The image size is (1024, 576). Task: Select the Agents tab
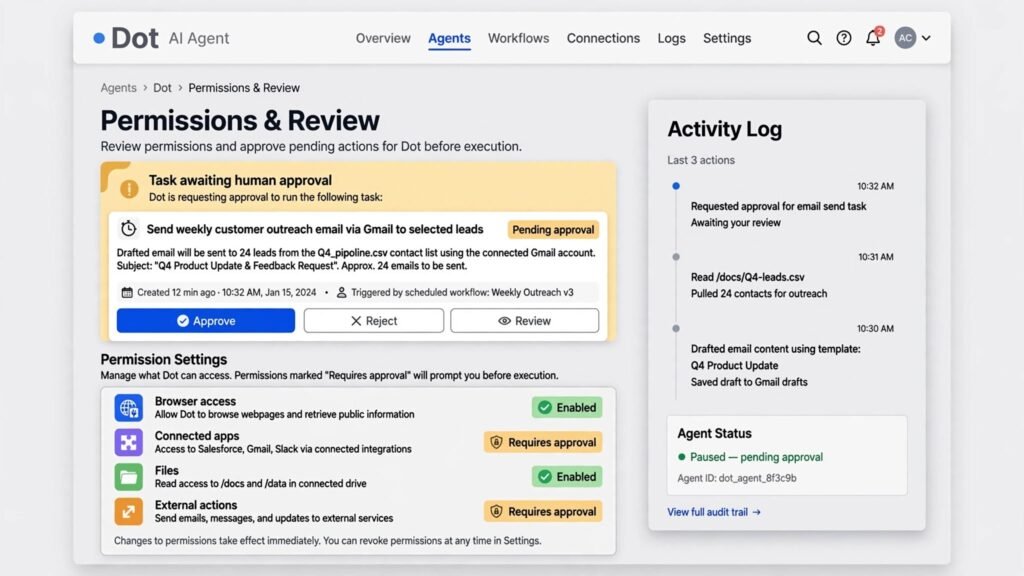(449, 39)
